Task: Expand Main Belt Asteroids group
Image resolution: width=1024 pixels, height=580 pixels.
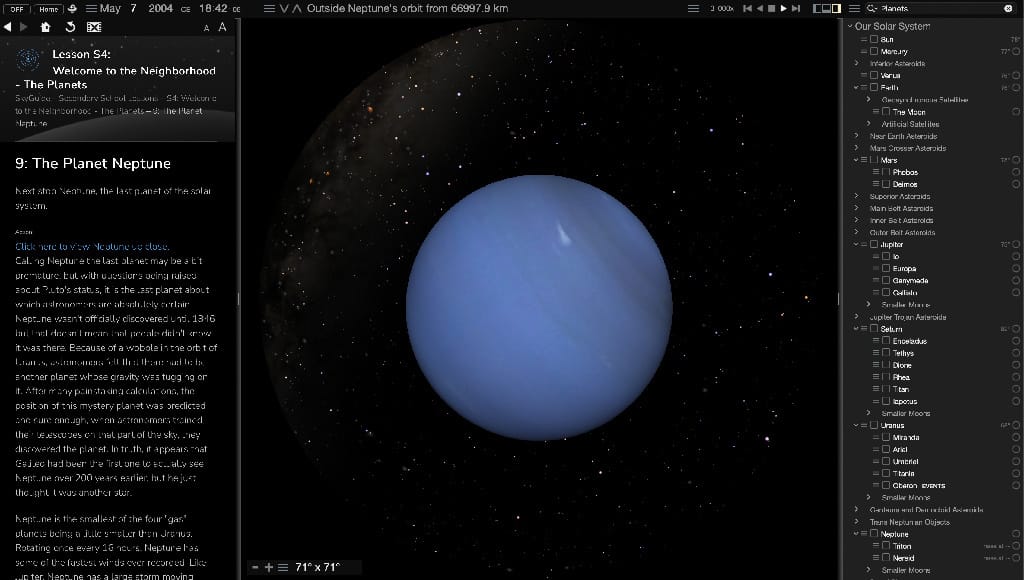Action: click(856, 208)
